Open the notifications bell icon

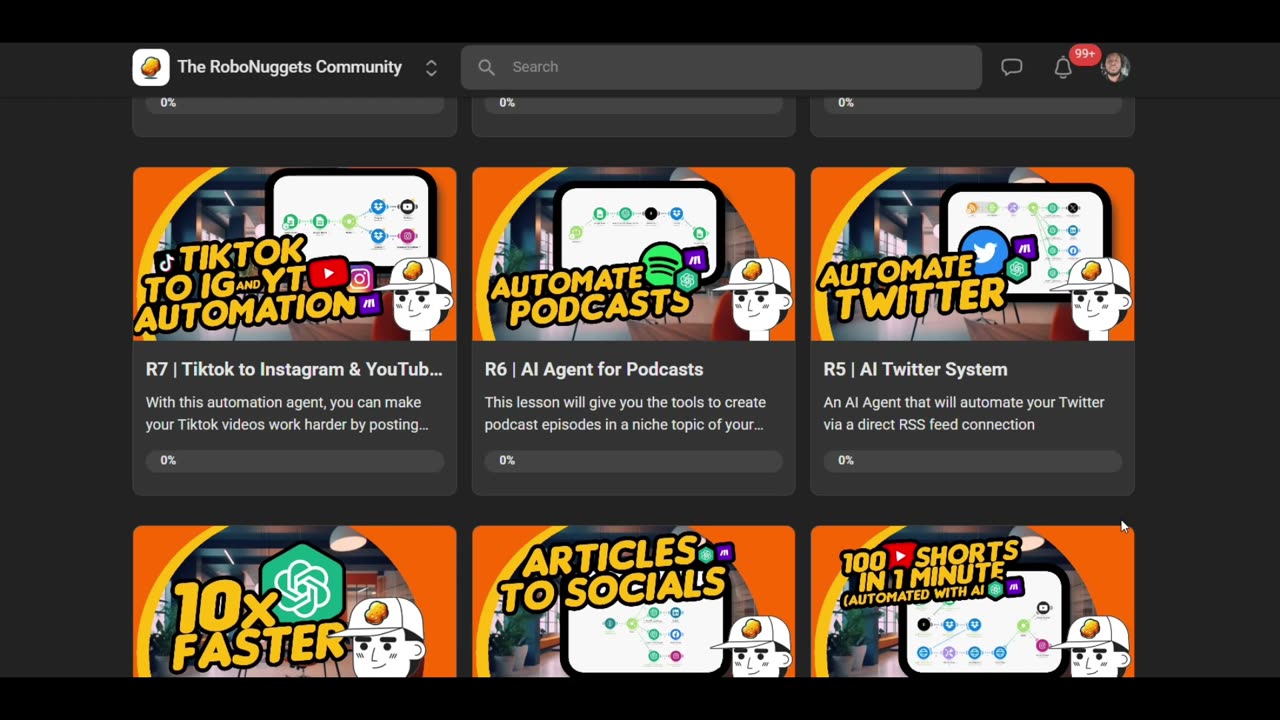pyautogui.click(x=1063, y=68)
